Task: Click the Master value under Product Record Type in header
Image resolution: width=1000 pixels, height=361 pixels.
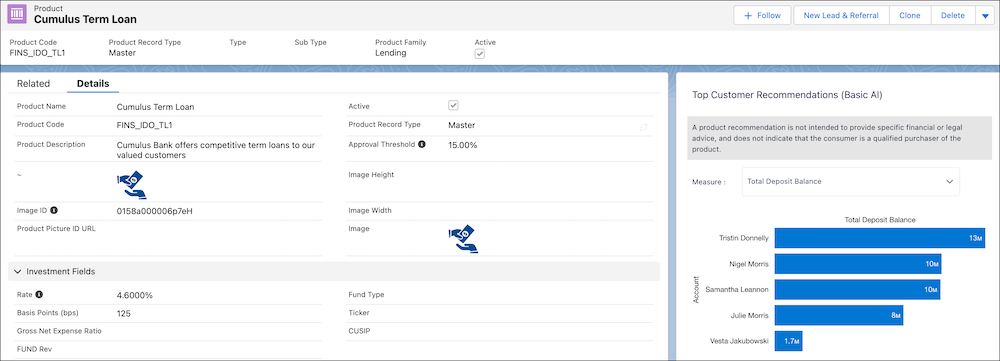Action: pos(122,53)
